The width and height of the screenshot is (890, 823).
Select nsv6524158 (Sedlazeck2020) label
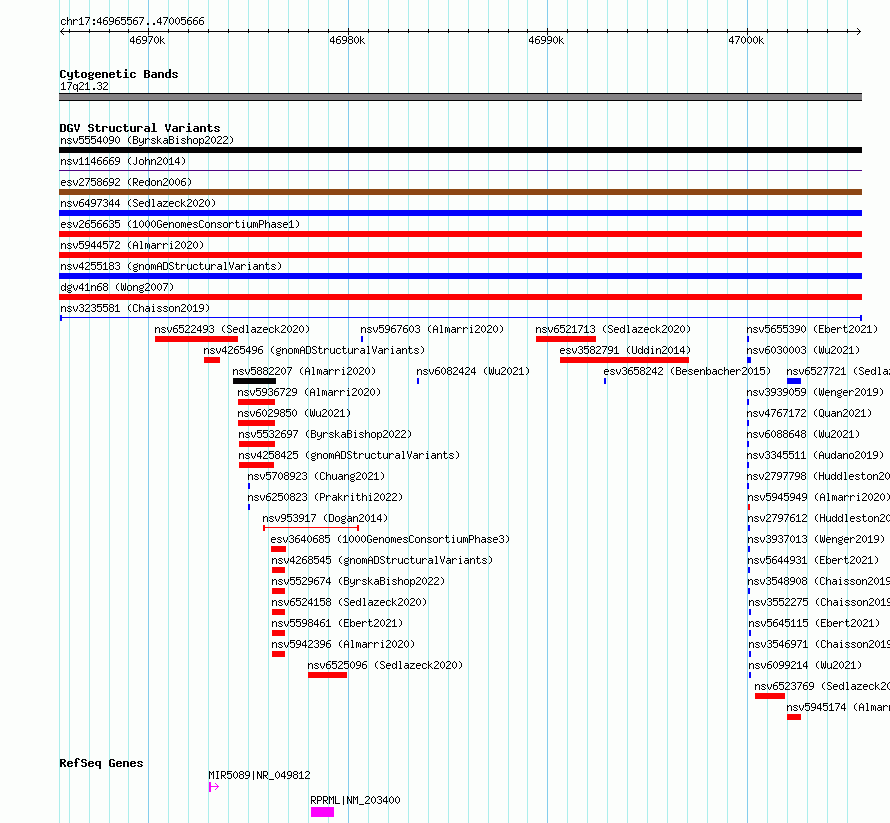coord(349,602)
